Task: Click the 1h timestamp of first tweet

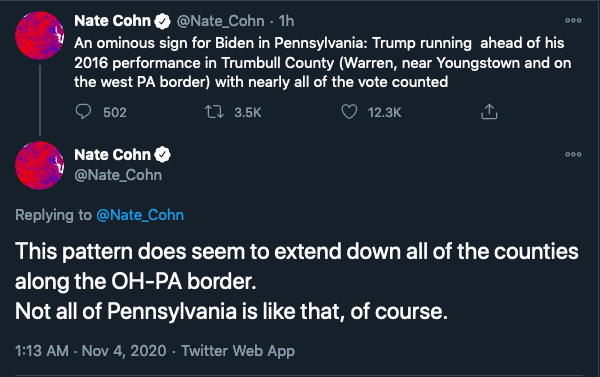Action: [286, 21]
